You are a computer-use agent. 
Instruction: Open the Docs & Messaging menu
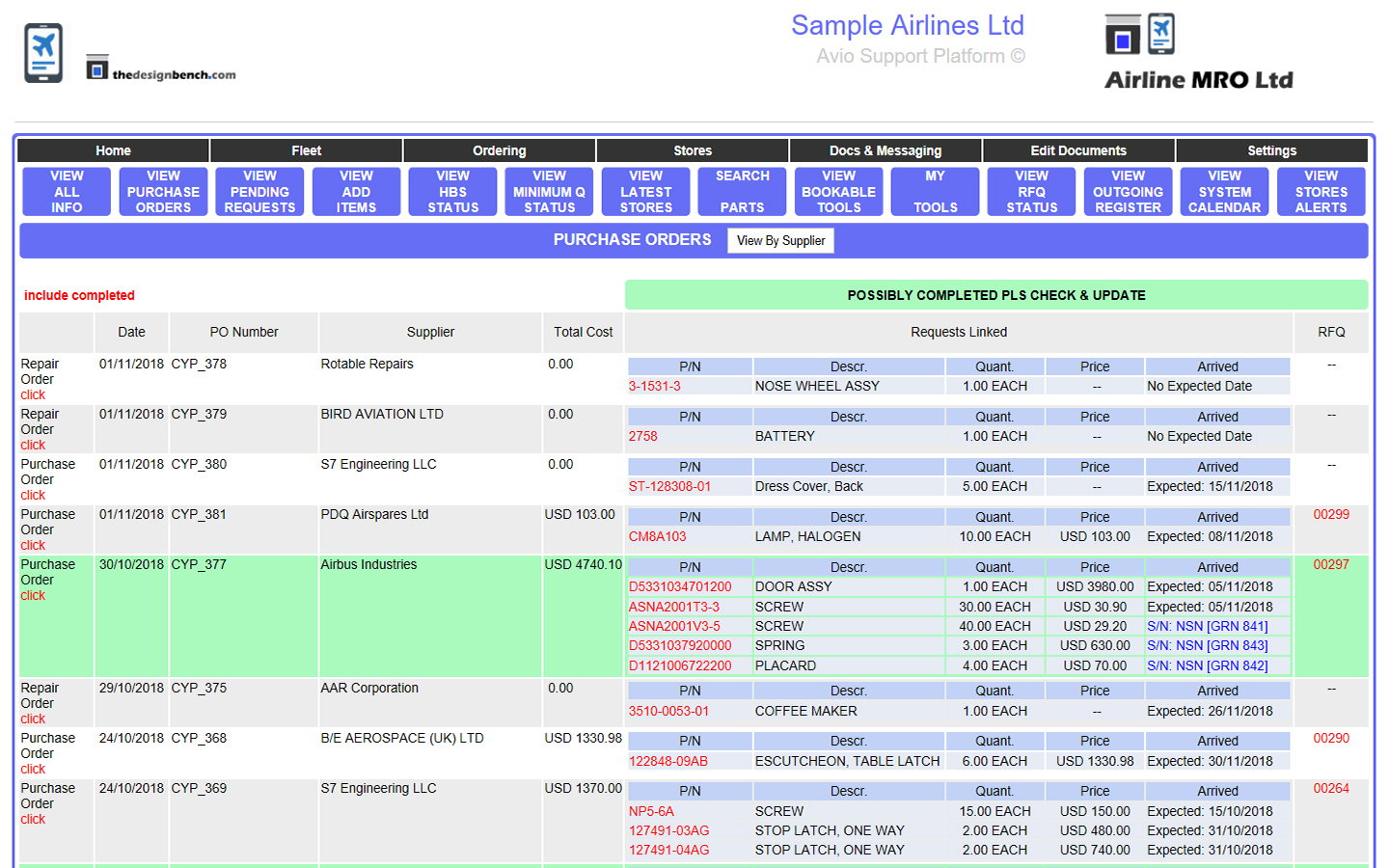point(885,150)
